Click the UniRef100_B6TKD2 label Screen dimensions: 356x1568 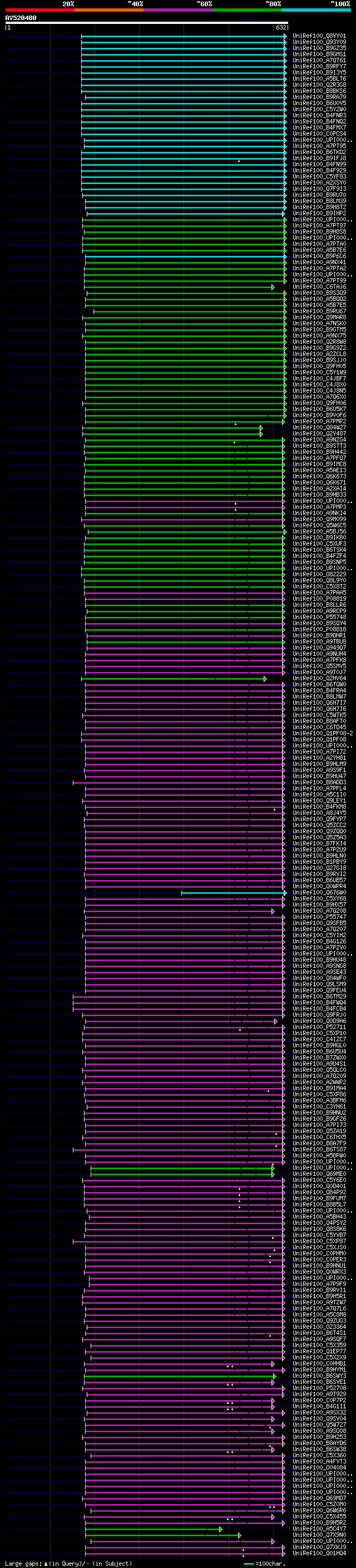(x=319, y=152)
